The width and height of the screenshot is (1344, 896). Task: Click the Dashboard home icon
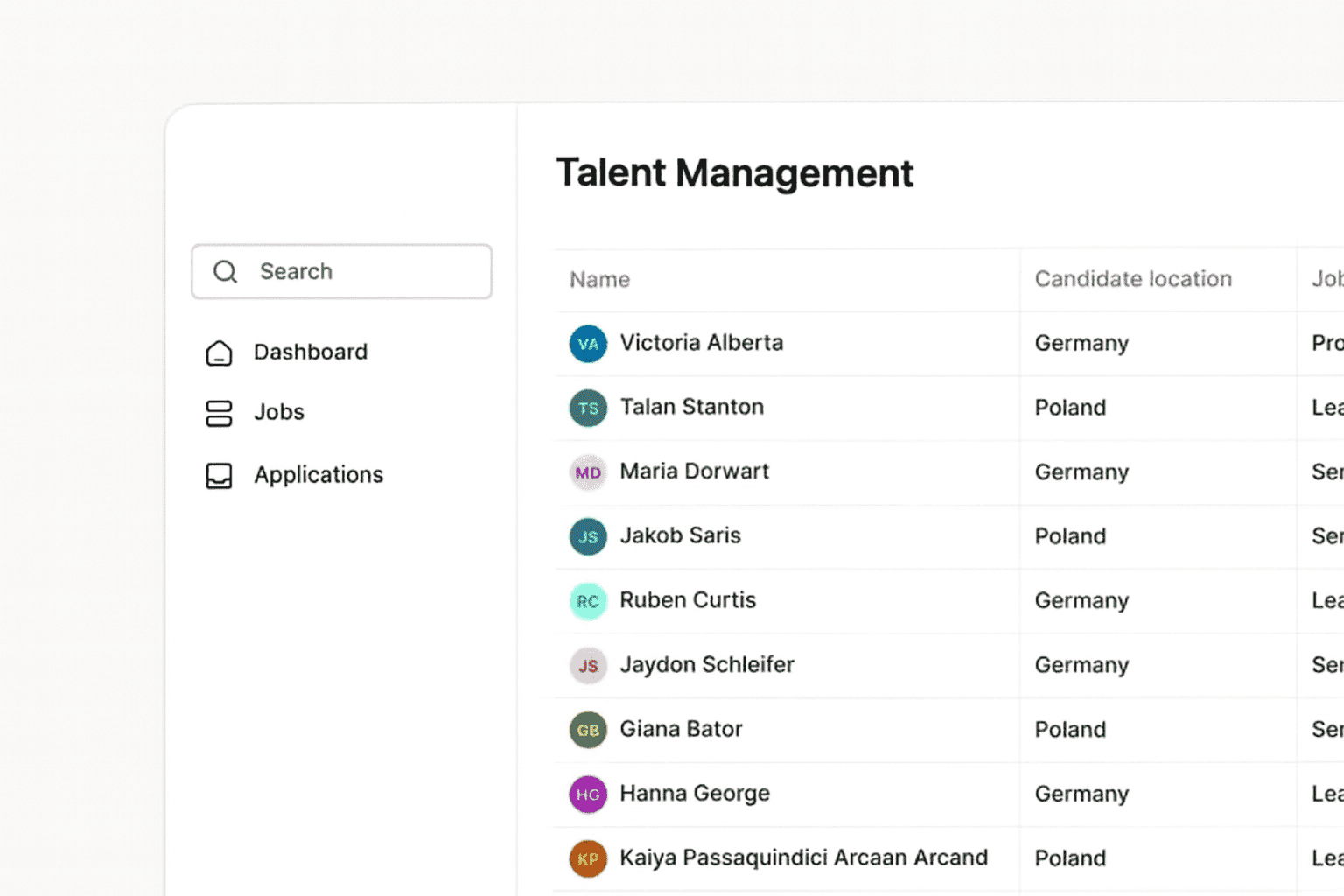point(219,353)
